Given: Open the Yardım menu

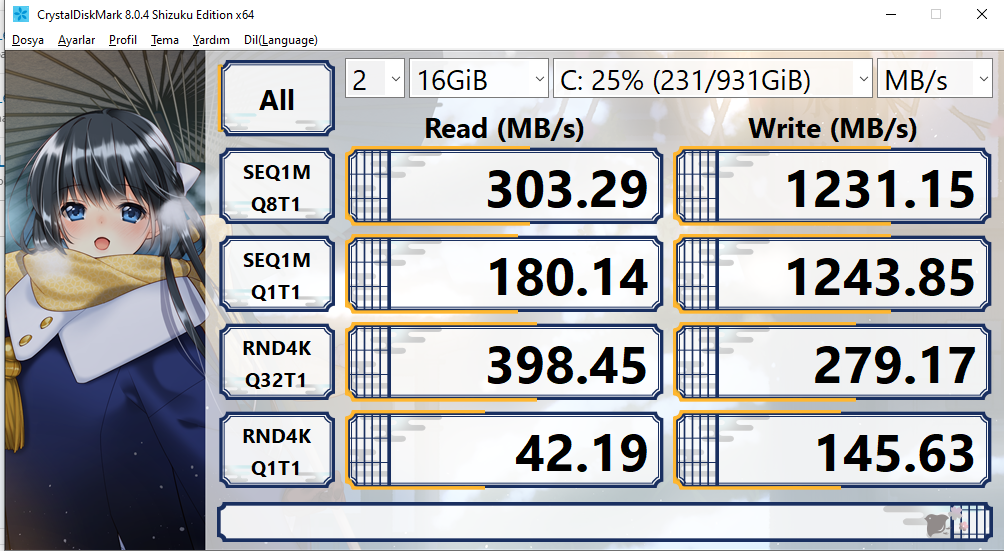Looking at the screenshot, I should pyautogui.click(x=211, y=40).
